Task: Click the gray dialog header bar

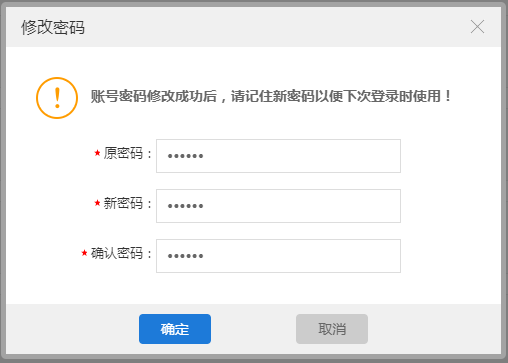Action: click(253, 27)
